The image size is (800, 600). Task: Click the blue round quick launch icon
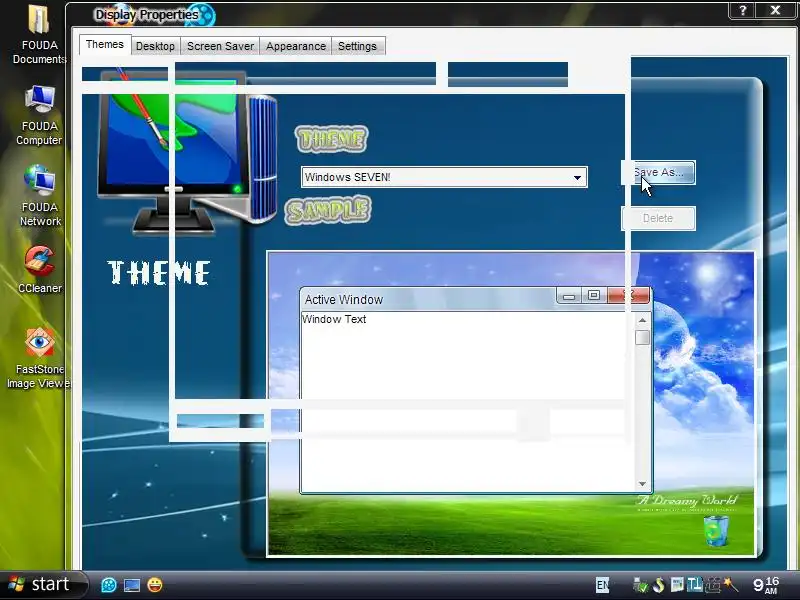click(x=109, y=585)
